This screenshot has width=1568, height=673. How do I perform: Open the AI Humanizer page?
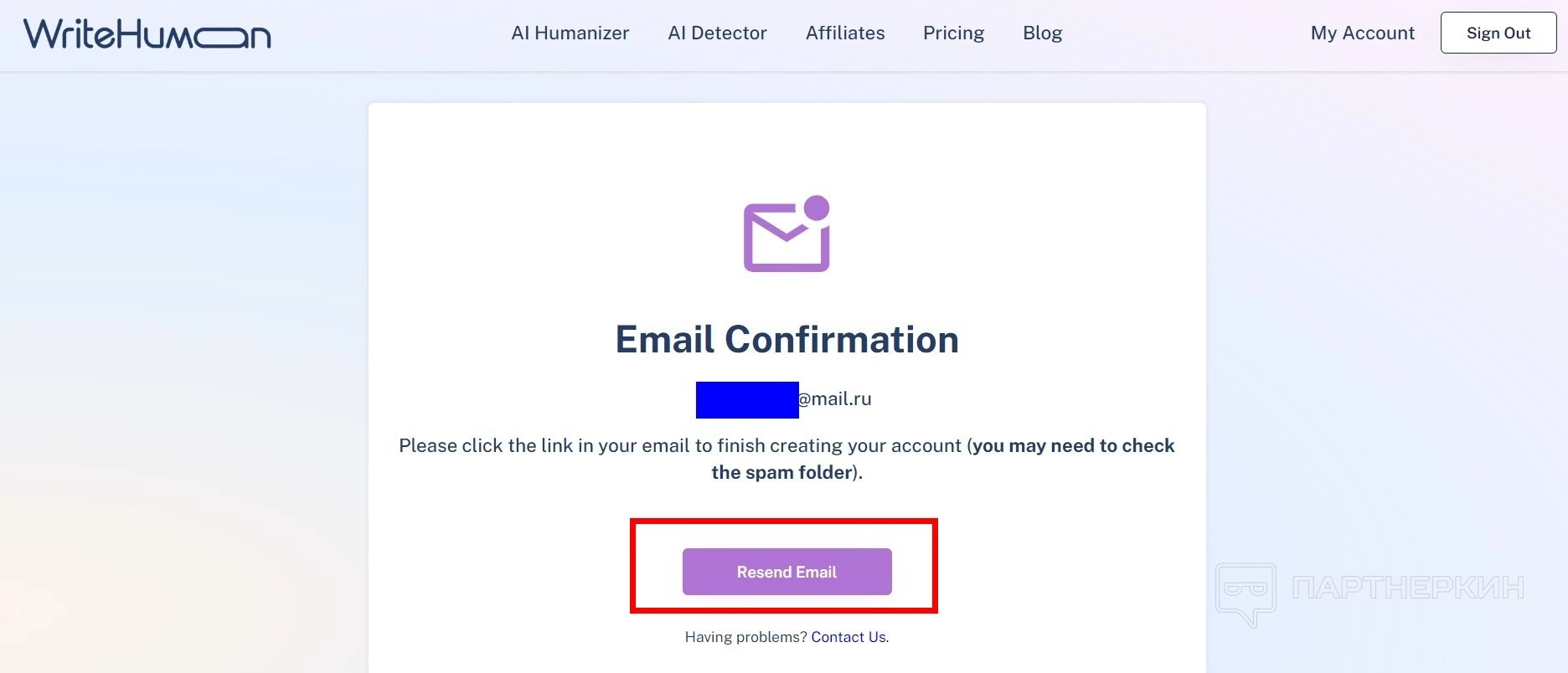[x=570, y=33]
